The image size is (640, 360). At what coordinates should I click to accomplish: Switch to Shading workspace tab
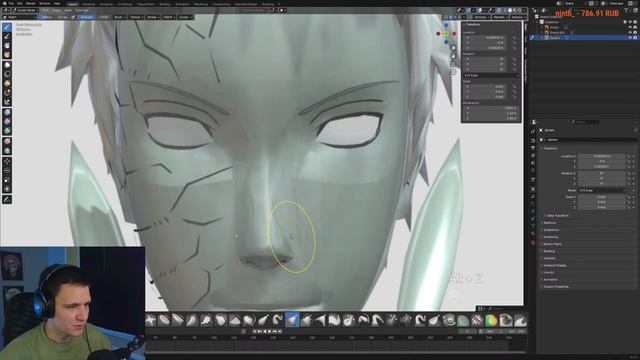tap(165, 4)
